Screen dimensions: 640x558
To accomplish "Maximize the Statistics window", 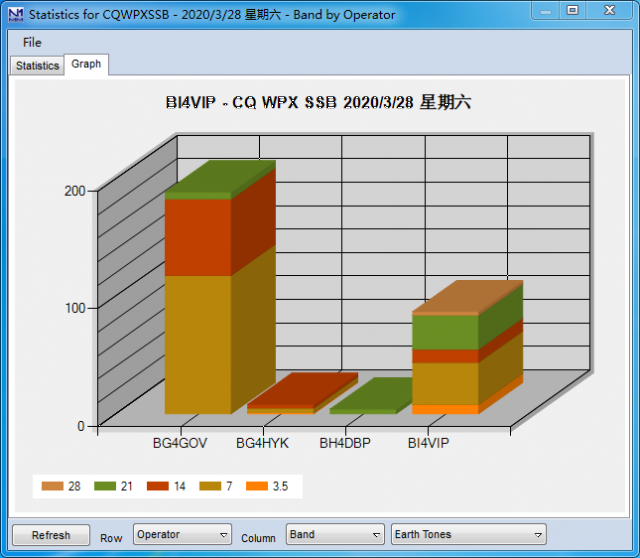I will (573, 11).
